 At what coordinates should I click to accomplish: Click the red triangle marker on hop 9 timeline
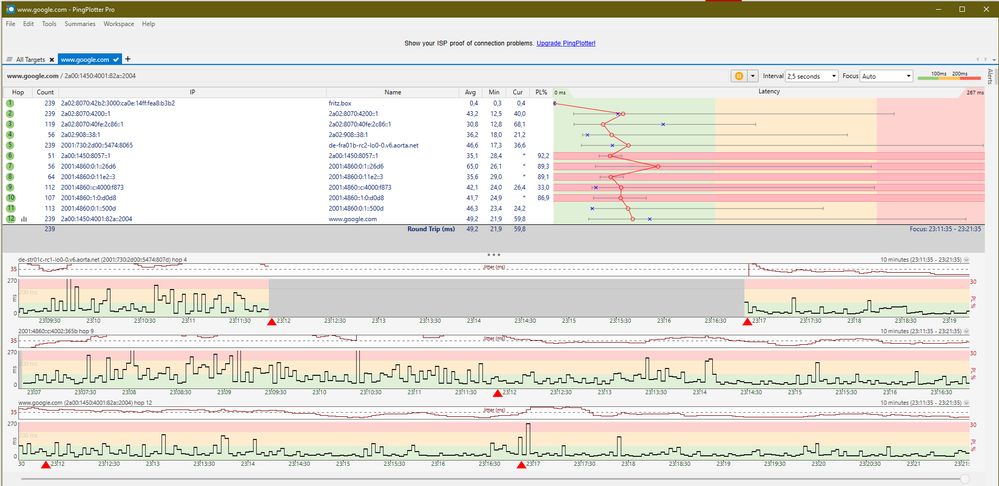click(498, 393)
